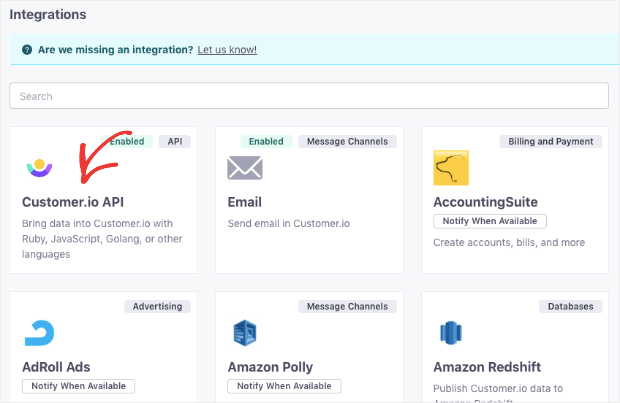The height and width of the screenshot is (403, 620).
Task: Click 'Publish Customer.io data to' description text
Action: click(498, 388)
